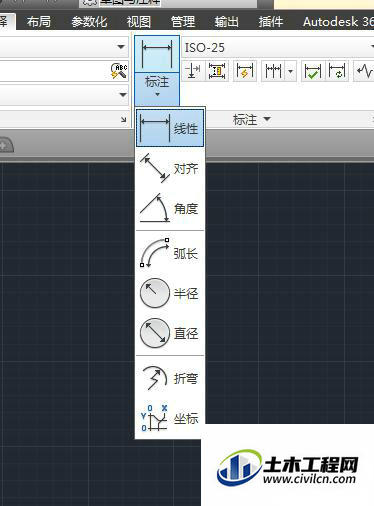The height and width of the screenshot is (506, 374).
Task: Select 坐标 ordinate dimension tool
Action: click(x=170, y=418)
